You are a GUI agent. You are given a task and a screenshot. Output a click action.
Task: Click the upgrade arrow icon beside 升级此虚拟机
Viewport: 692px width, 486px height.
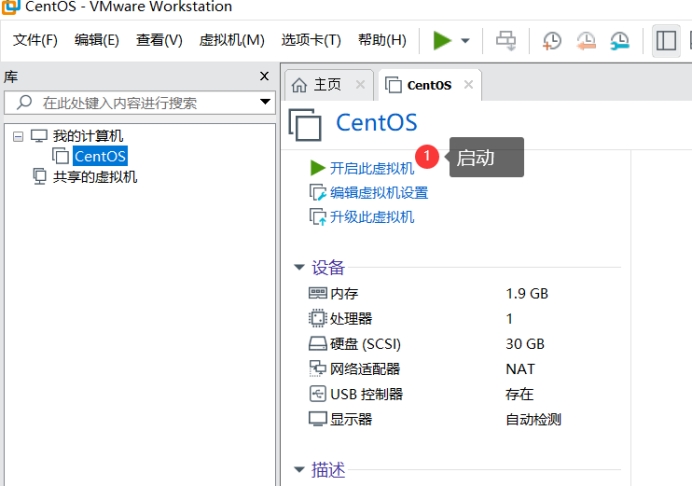click(x=318, y=217)
